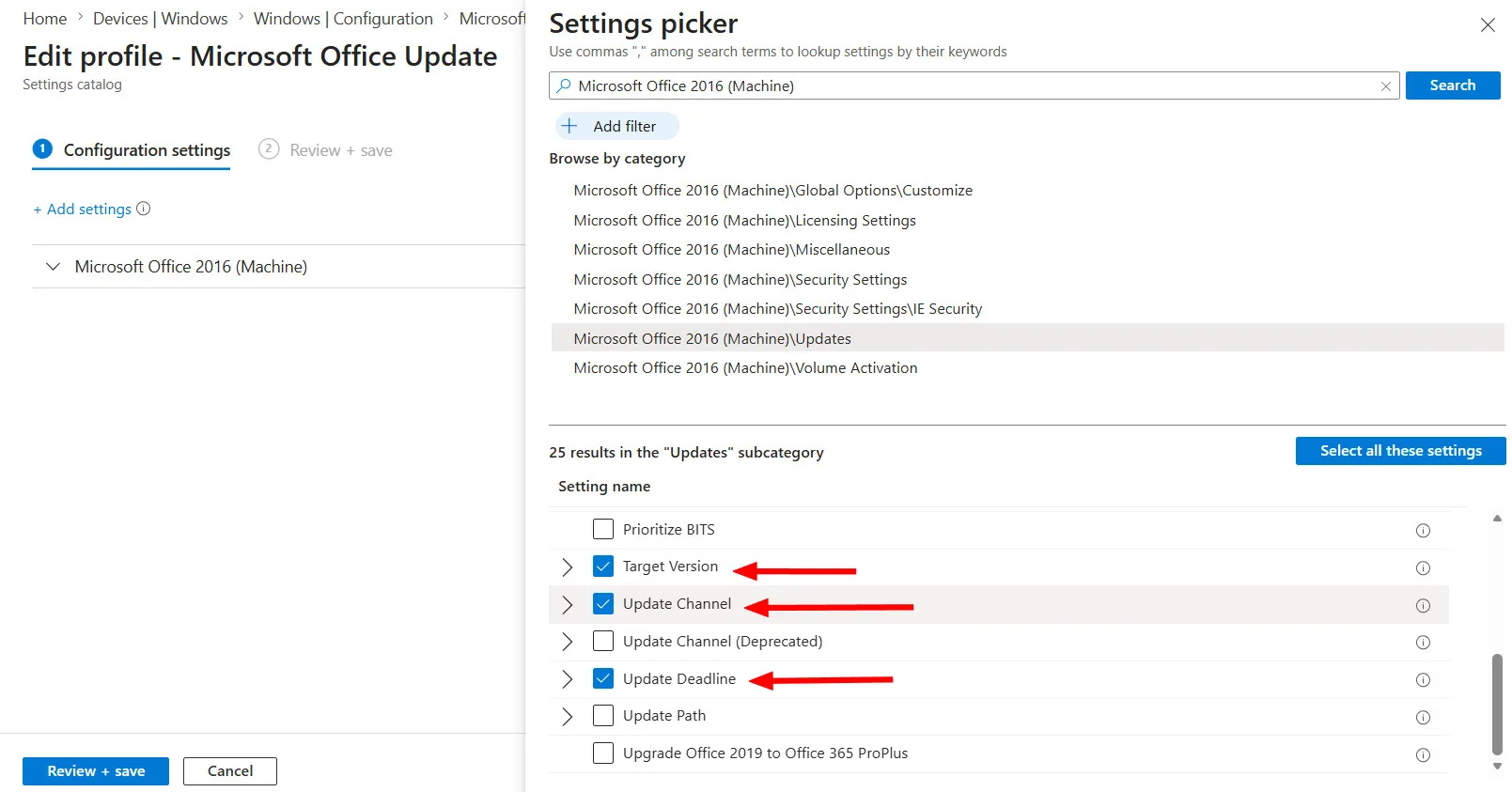This screenshot has width=1512, height=792.
Task: Select Licensing Settings category
Action: (745, 221)
